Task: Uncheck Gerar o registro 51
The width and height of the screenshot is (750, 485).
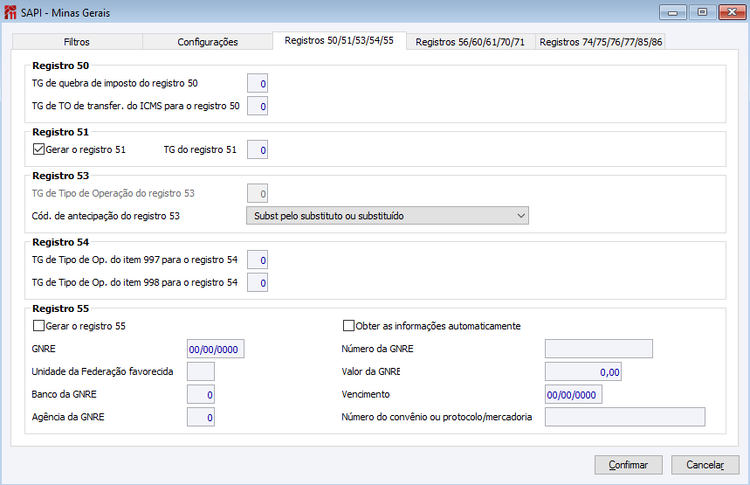Action: coord(39,149)
